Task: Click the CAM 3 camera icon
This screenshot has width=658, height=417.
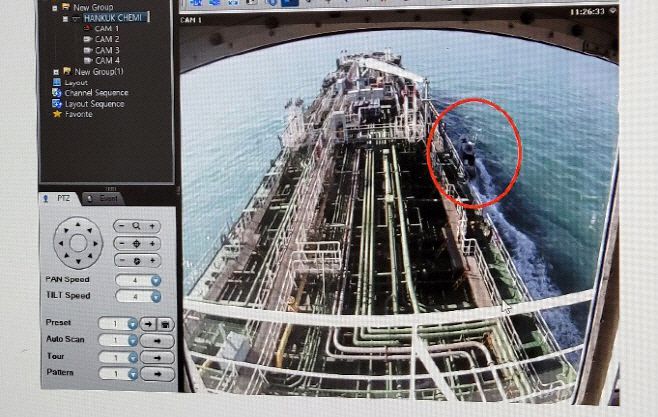Action: point(88,50)
